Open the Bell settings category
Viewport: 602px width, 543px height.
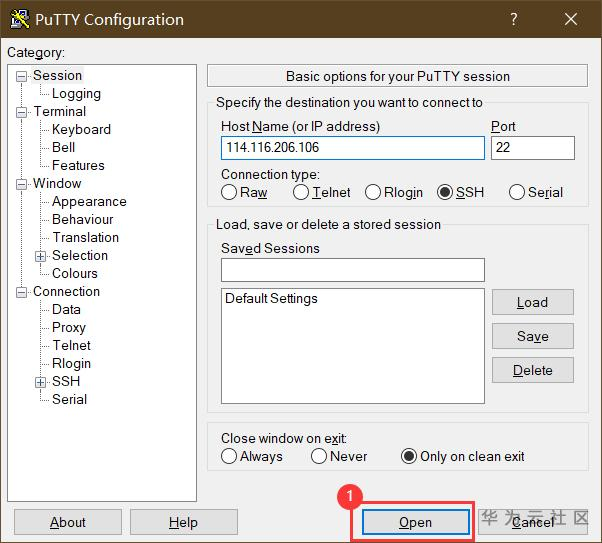[x=63, y=147]
